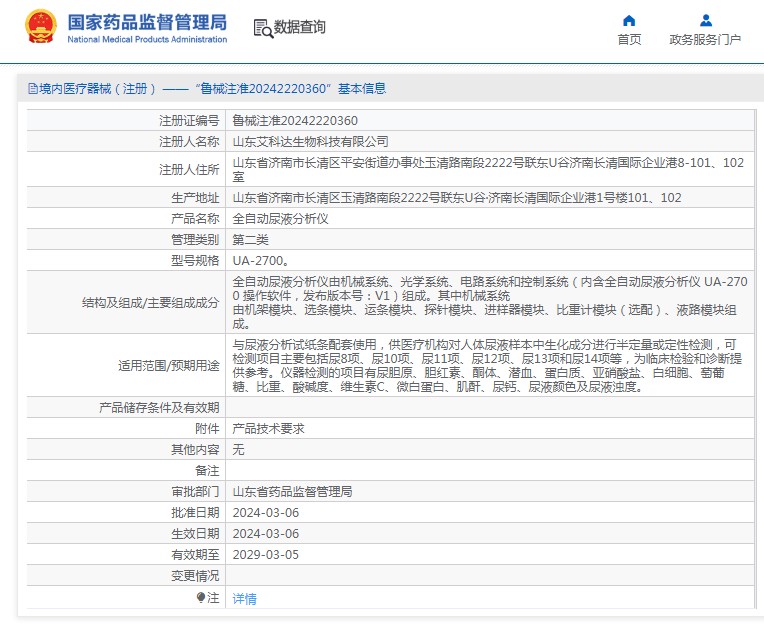
Task: Click the national emblem logo
Action: coord(41,26)
